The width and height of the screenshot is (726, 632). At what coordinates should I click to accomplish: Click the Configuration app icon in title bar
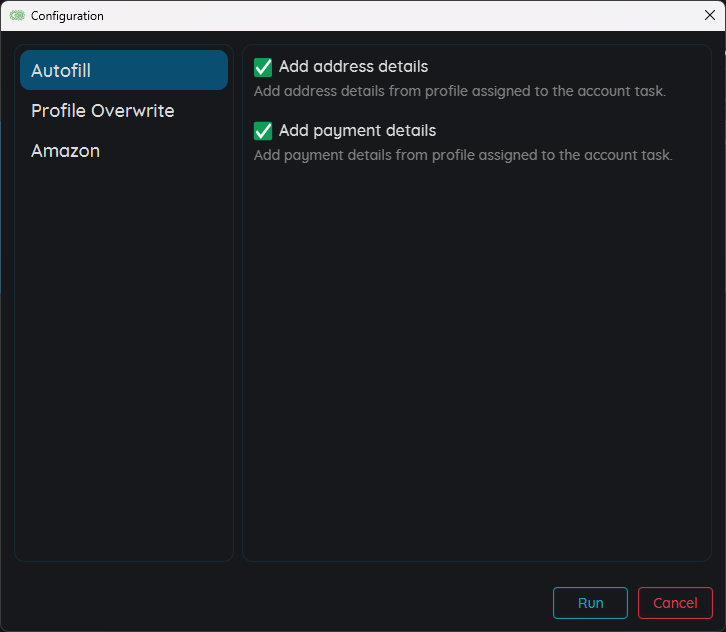17,16
